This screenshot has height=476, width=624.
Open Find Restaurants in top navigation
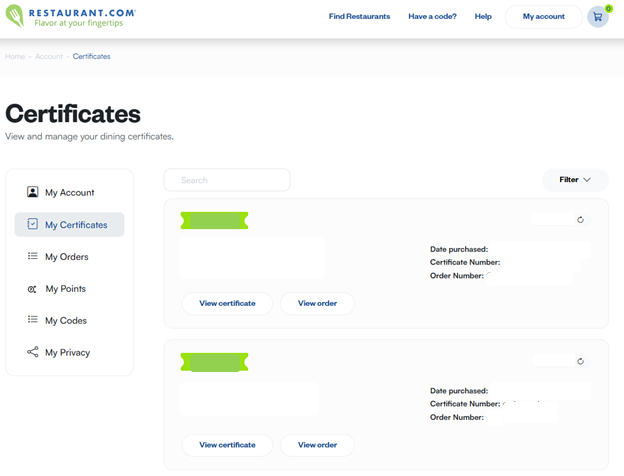tap(359, 16)
